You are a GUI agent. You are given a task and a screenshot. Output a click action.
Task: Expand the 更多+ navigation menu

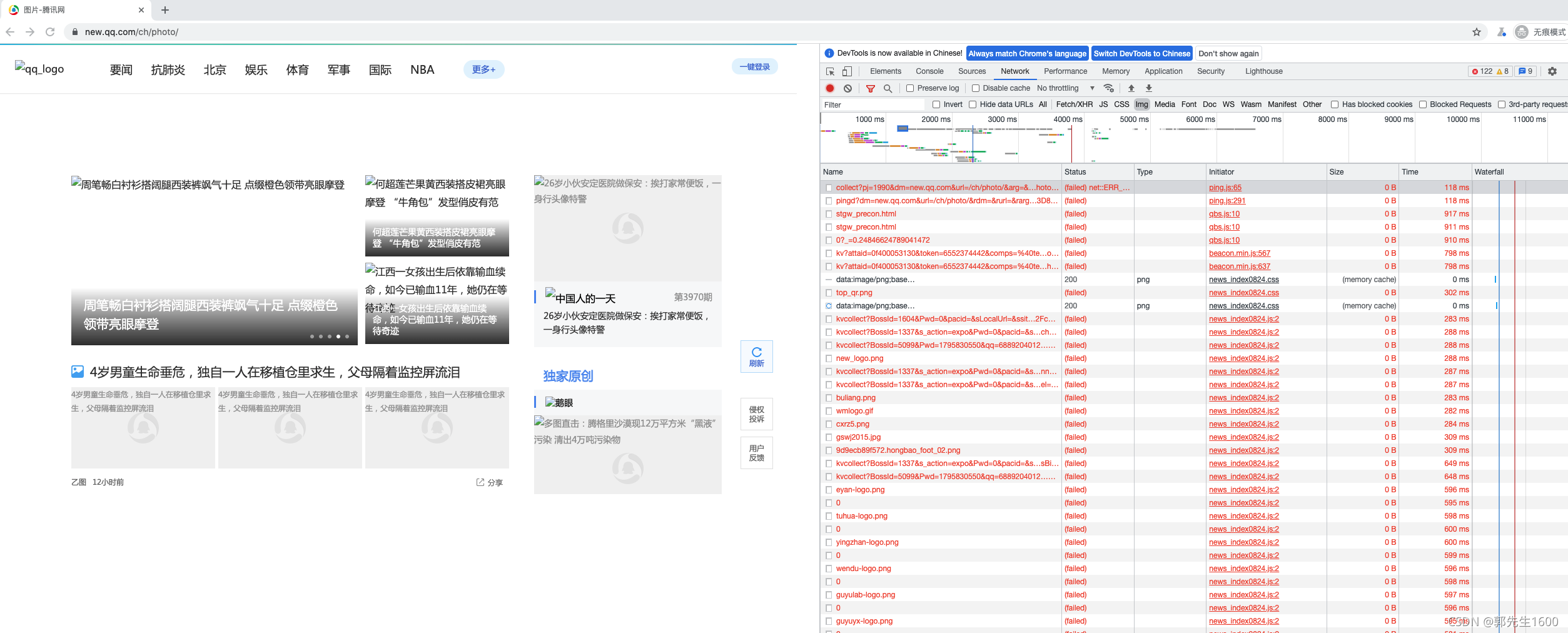483,69
